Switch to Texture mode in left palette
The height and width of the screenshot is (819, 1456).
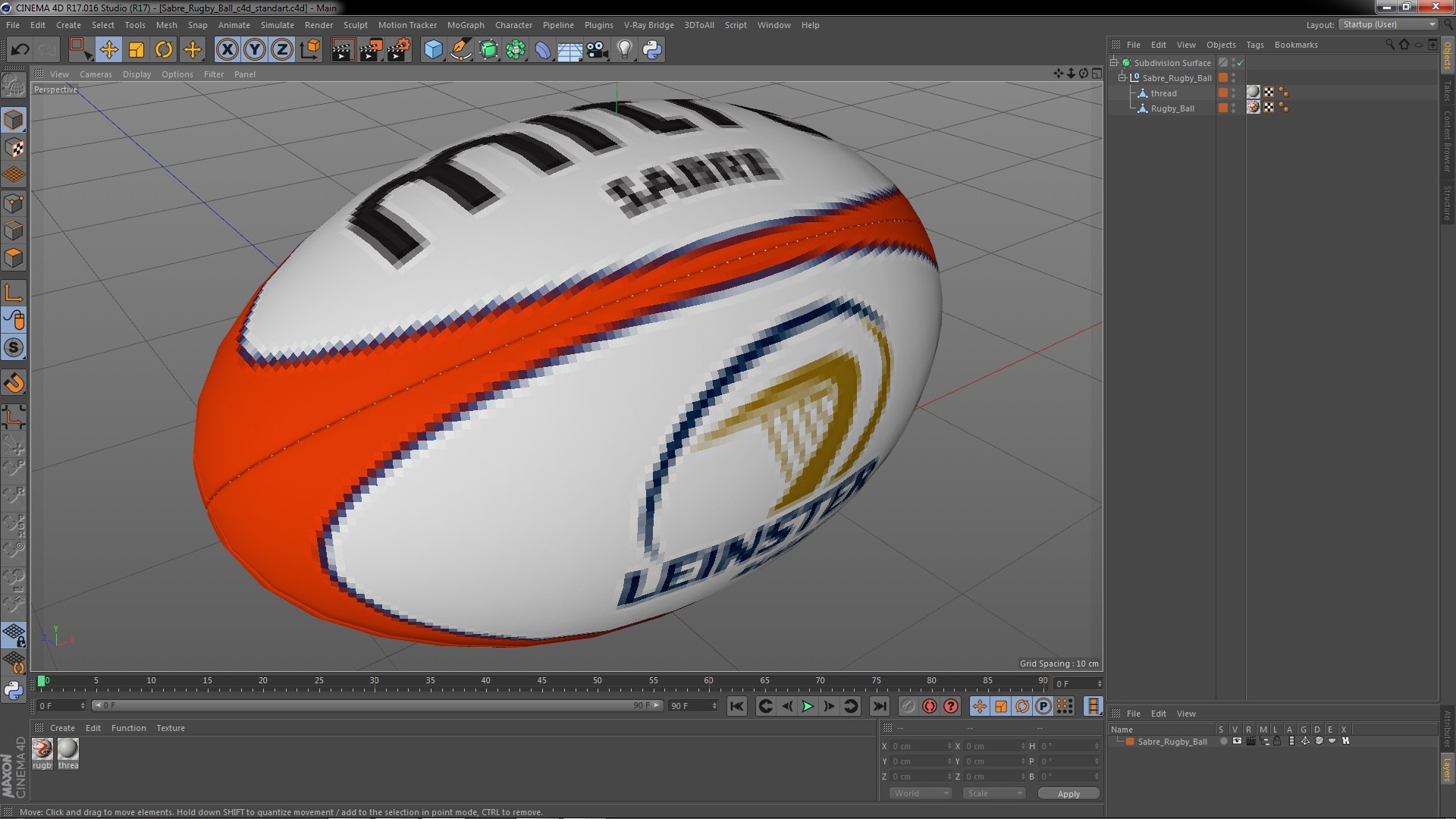tap(14, 148)
